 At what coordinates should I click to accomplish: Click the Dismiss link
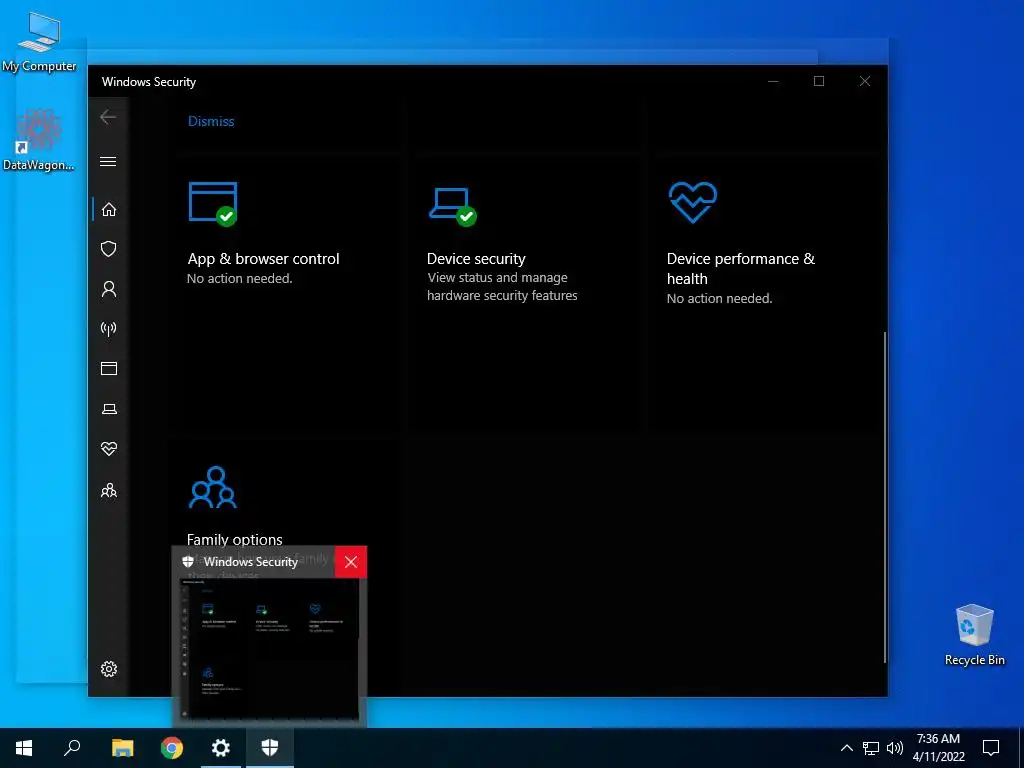pos(211,121)
